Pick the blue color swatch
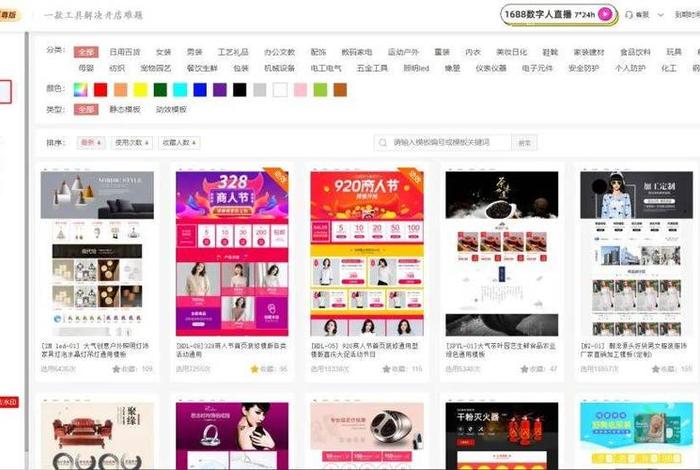700x470 pixels. (x=200, y=90)
